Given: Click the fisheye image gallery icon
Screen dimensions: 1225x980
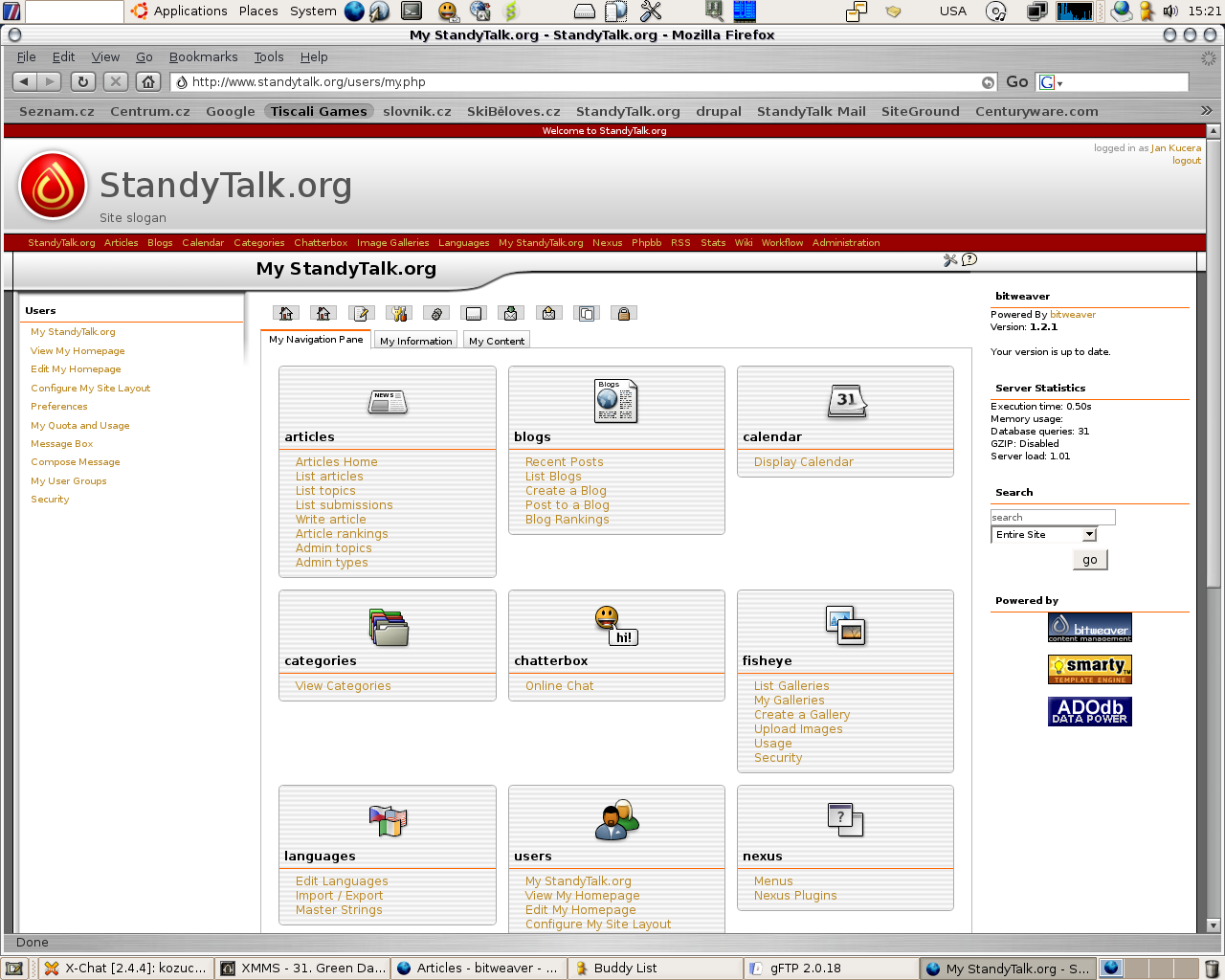Looking at the screenshot, I should (x=846, y=625).
